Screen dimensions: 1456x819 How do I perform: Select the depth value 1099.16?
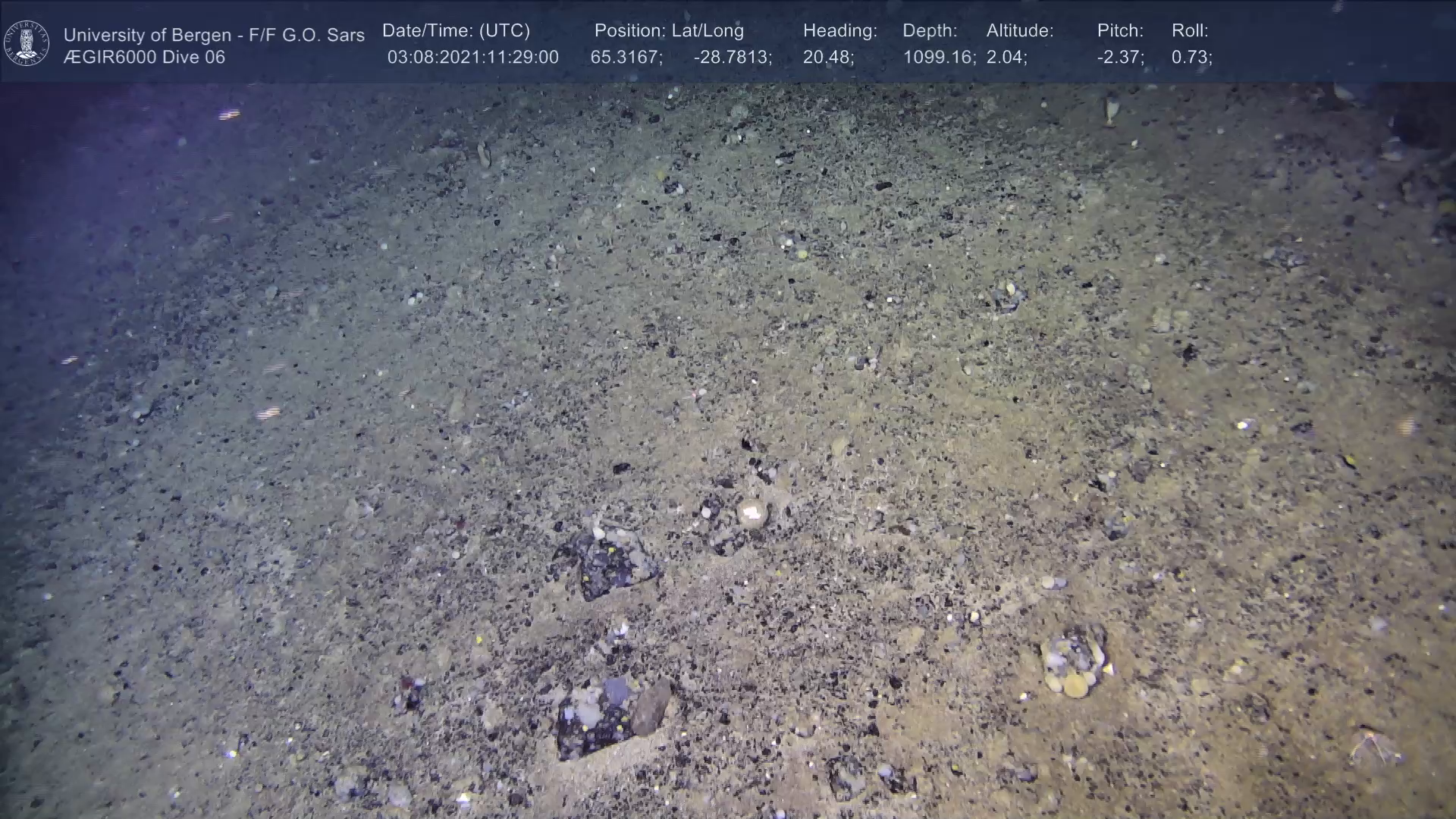(x=938, y=58)
